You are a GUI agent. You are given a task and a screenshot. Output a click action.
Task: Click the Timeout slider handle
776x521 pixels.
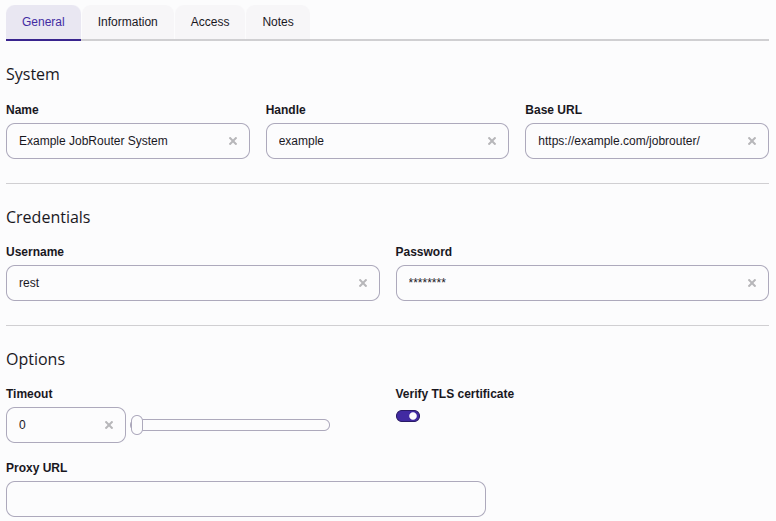tap(137, 425)
